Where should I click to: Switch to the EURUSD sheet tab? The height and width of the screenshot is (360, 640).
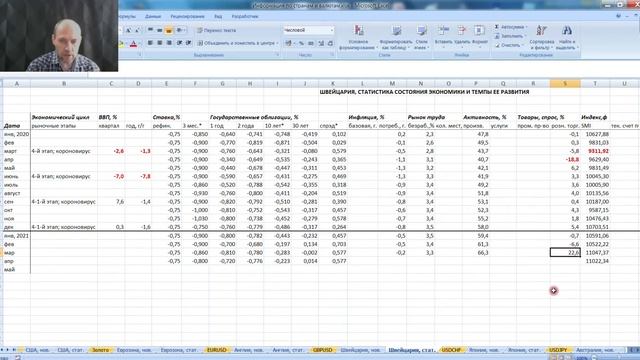point(216,350)
